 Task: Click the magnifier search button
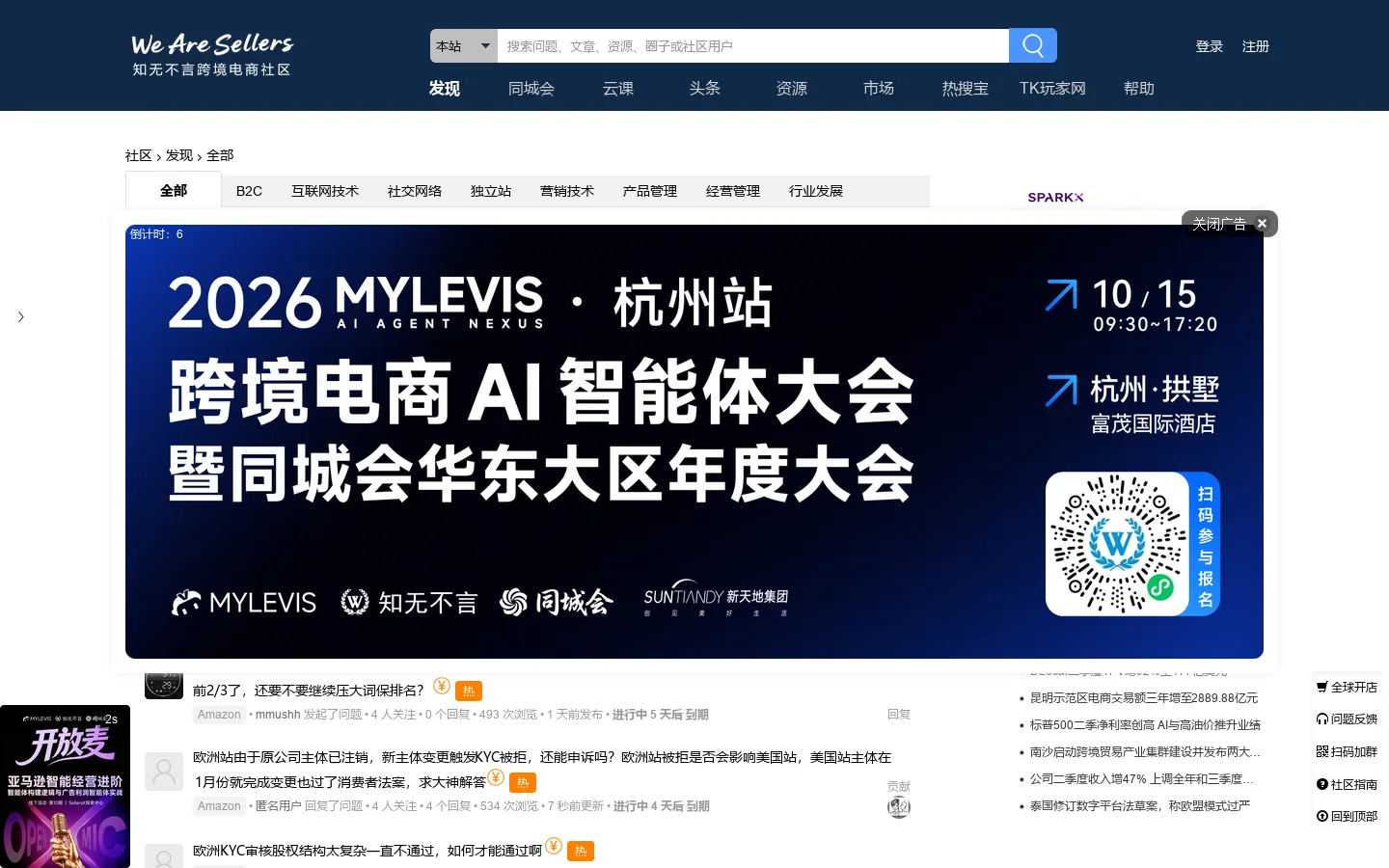tap(1033, 45)
